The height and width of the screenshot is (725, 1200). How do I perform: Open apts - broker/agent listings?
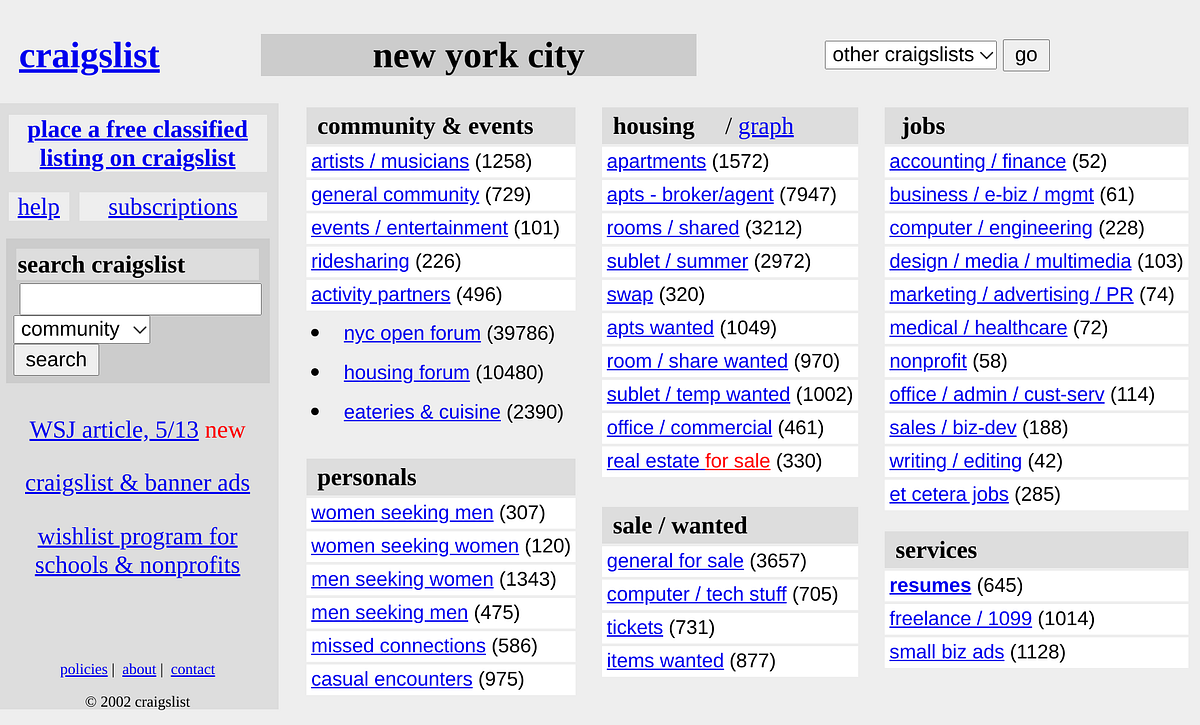(690, 194)
